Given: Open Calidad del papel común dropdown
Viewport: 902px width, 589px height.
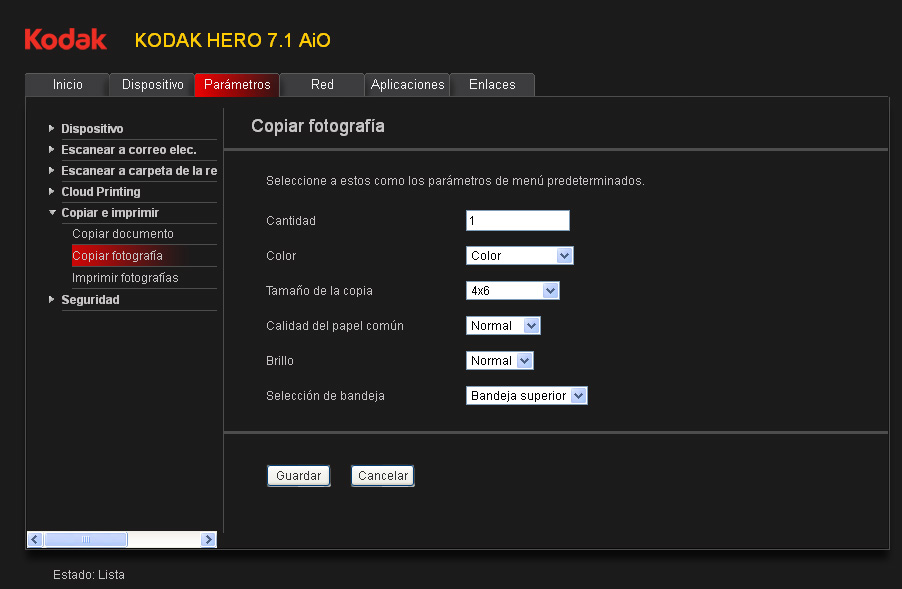Looking at the screenshot, I should tap(503, 326).
